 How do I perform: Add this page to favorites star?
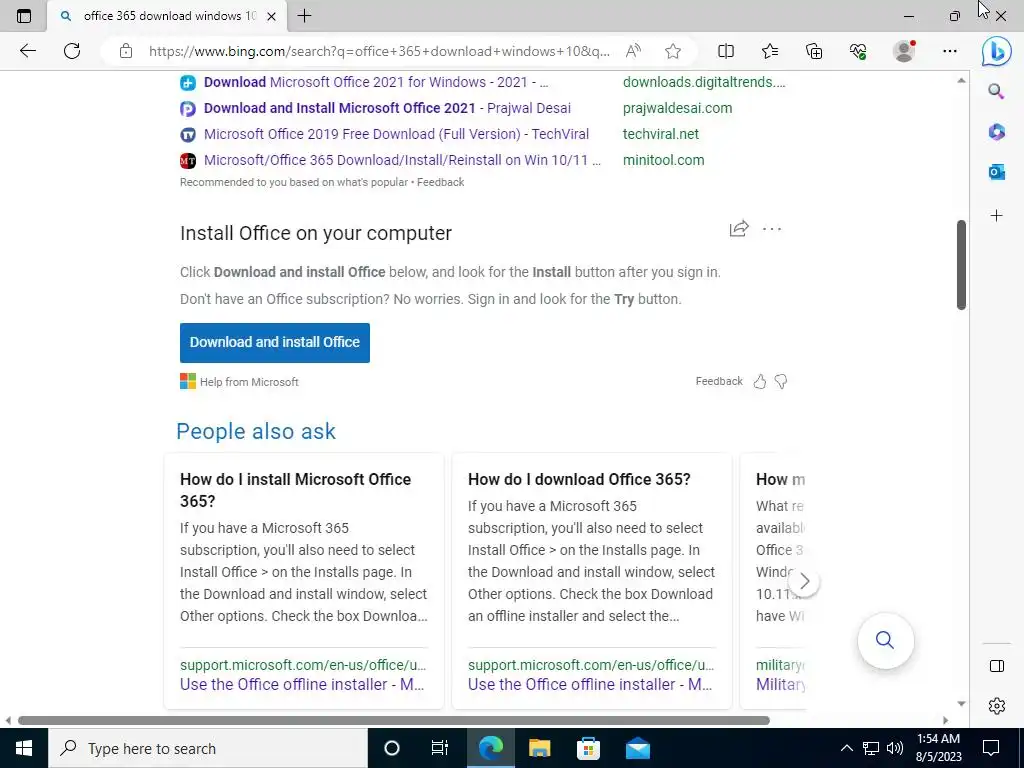(x=673, y=51)
